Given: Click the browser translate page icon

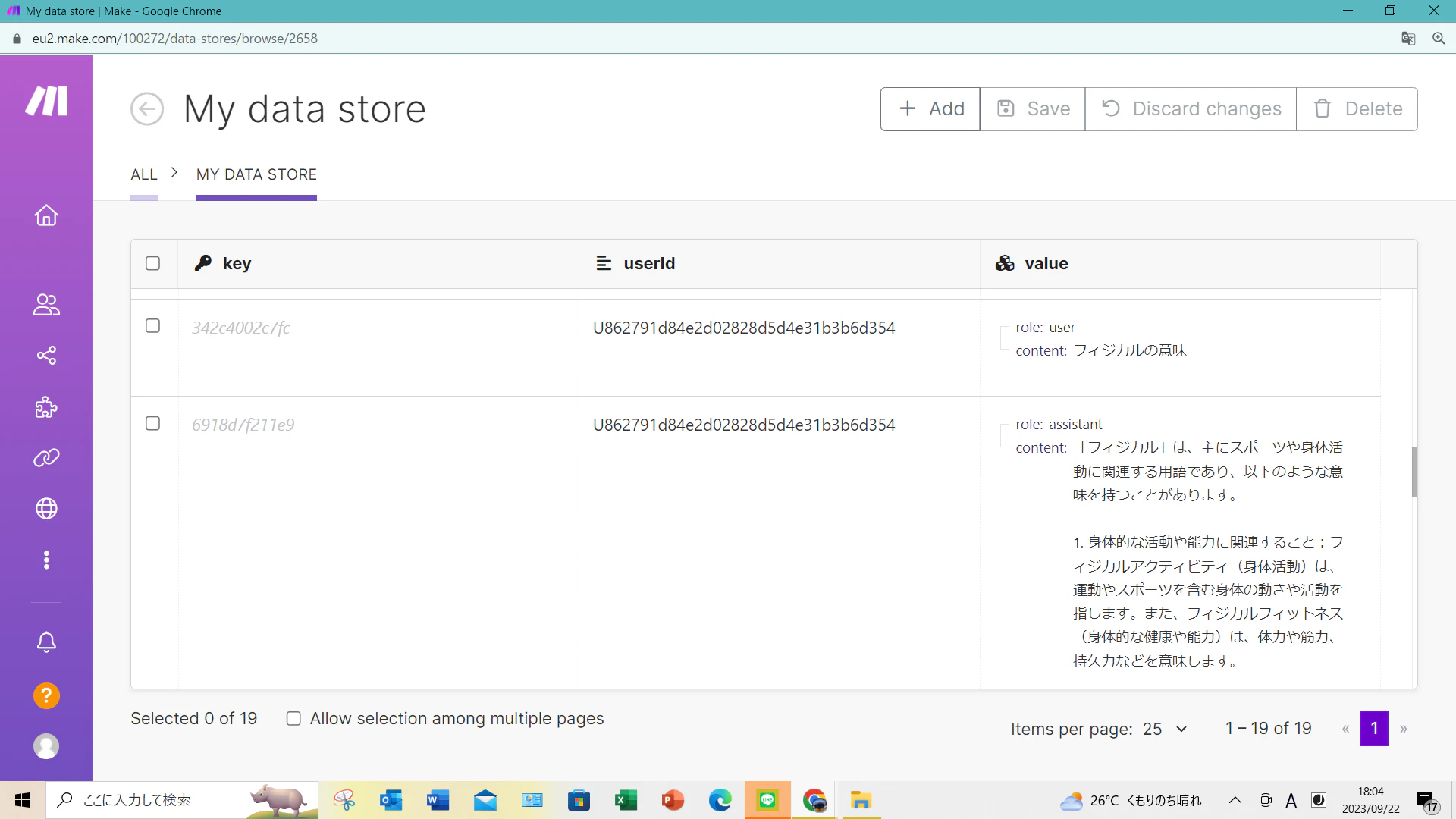Looking at the screenshot, I should (1408, 39).
